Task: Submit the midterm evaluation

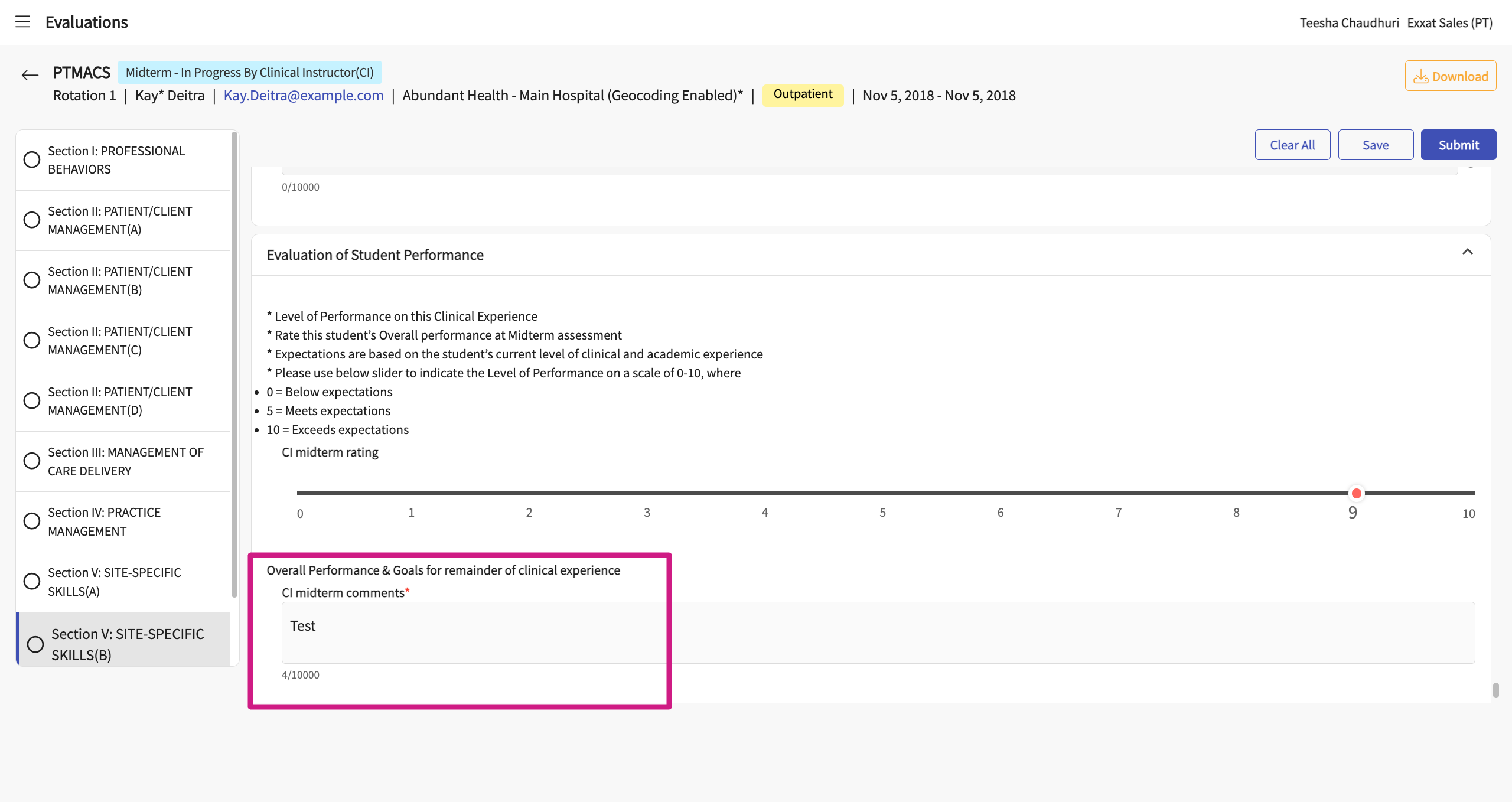Action: pyautogui.click(x=1458, y=145)
